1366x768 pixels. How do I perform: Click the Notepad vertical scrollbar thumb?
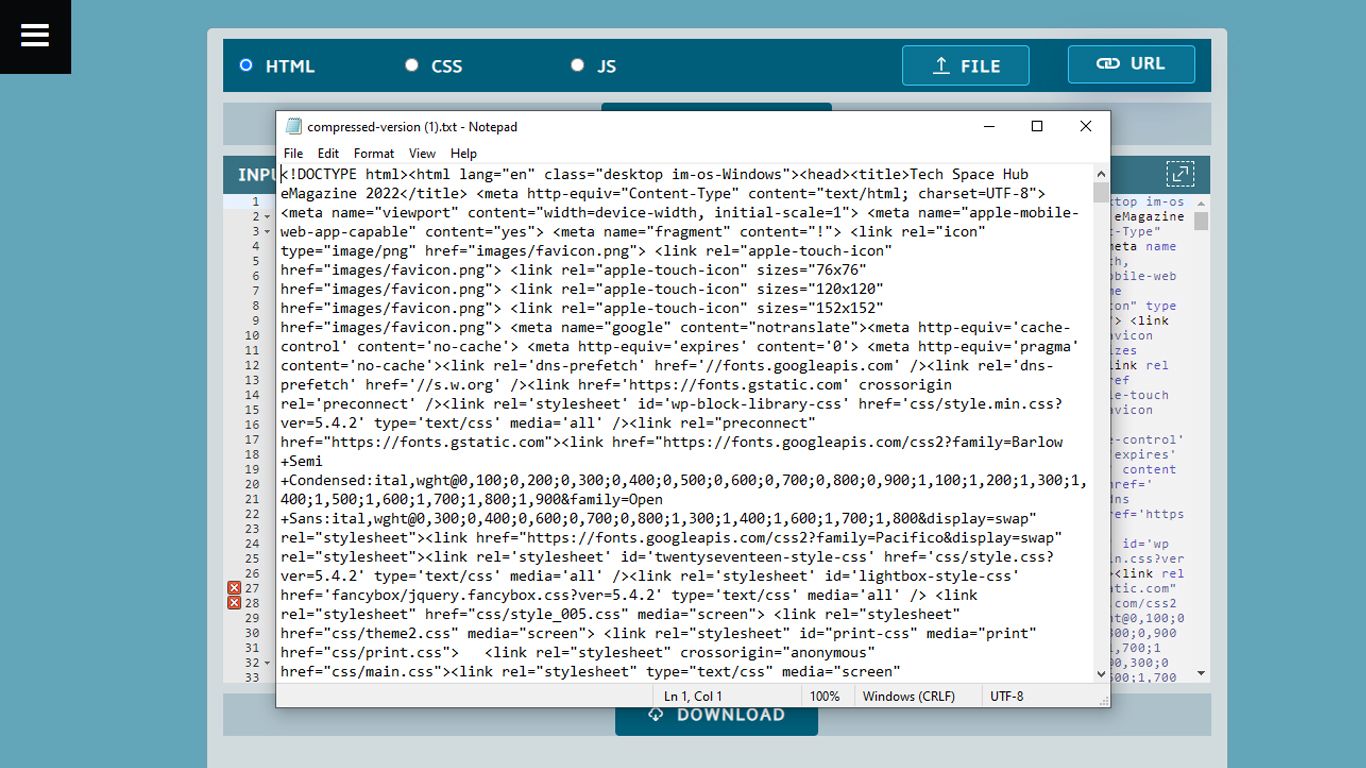coord(1101,193)
